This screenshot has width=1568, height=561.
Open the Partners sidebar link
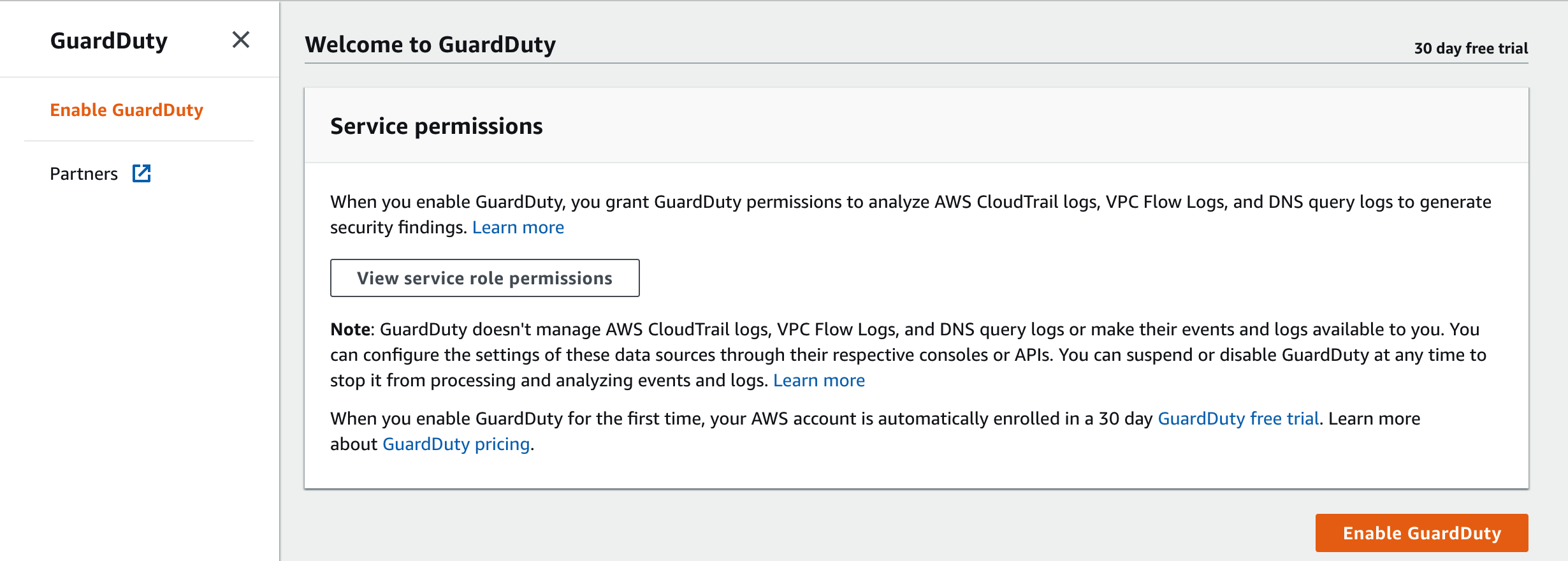pyautogui.click(x=84, y=173)
